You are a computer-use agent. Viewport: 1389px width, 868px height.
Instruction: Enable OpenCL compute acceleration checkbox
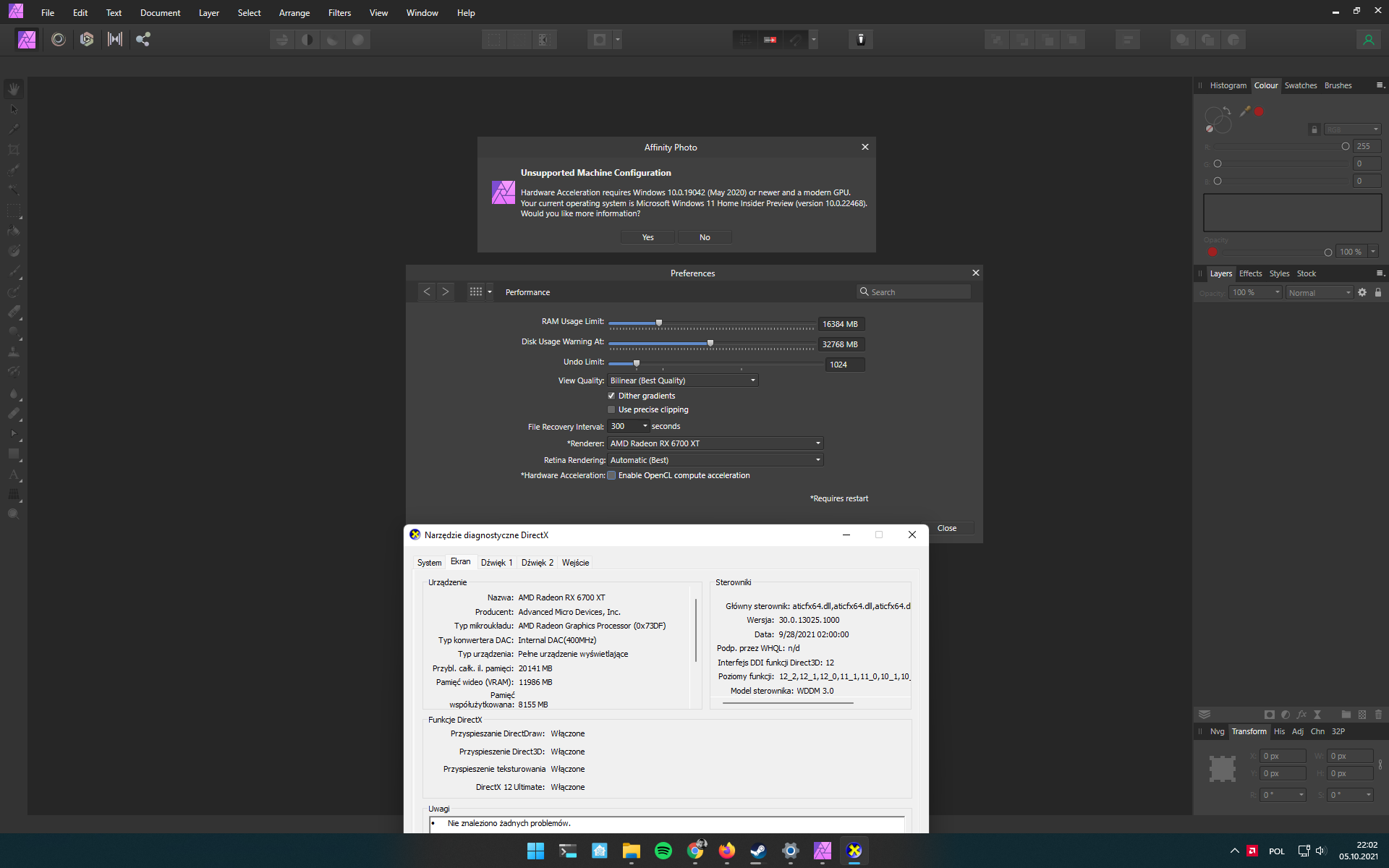click(x=611, y=475)
